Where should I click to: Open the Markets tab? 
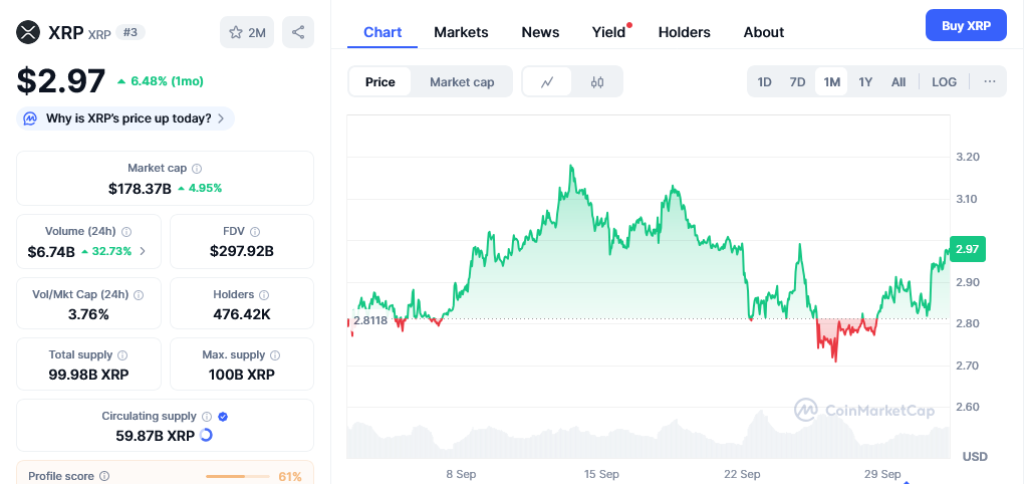point(461,32)
